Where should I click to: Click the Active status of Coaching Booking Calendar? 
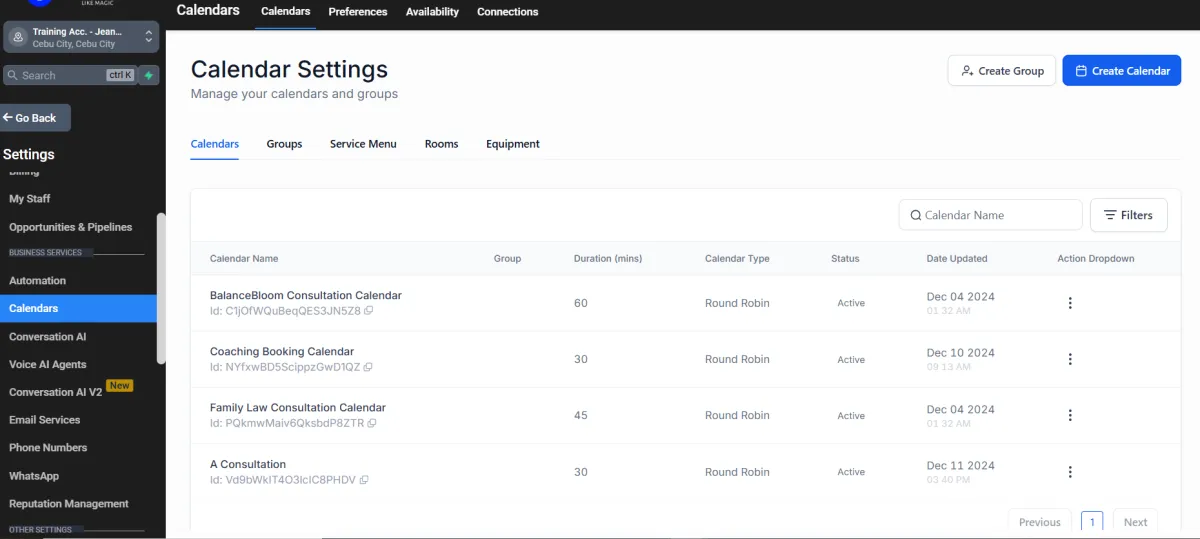[x=851, y=360]
